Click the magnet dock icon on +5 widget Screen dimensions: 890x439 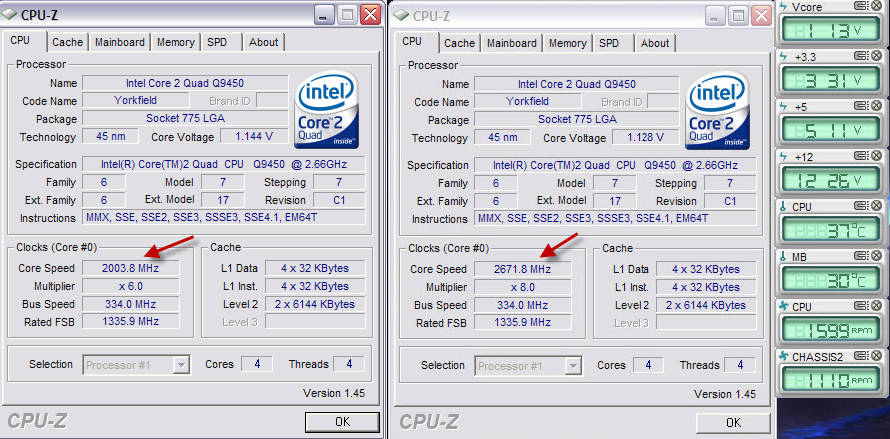coord(861,106)
